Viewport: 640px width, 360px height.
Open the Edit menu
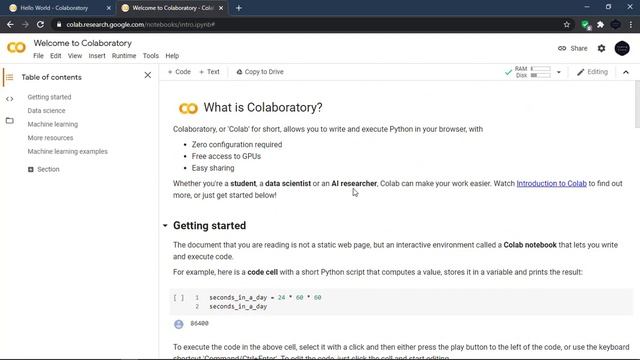click(x=56, y=56)
